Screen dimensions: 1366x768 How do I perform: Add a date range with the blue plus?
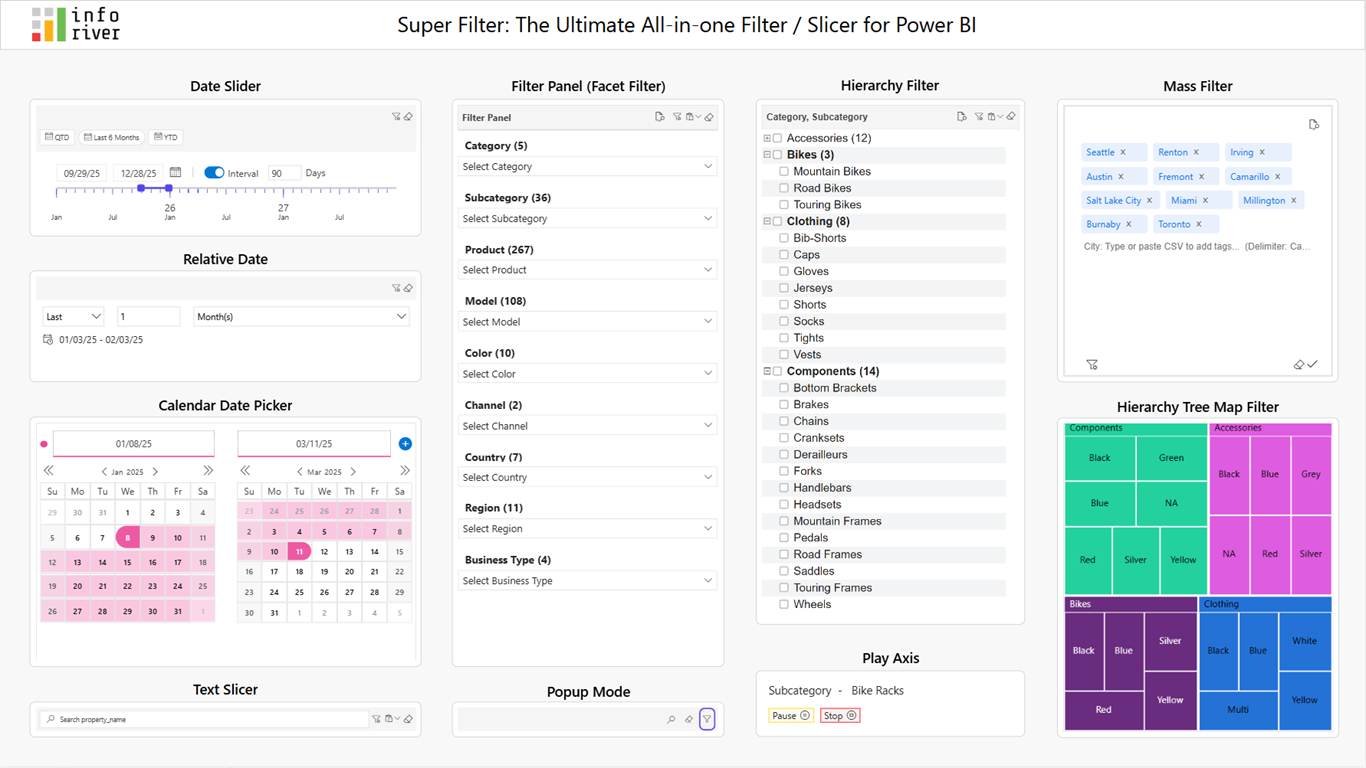405,444
